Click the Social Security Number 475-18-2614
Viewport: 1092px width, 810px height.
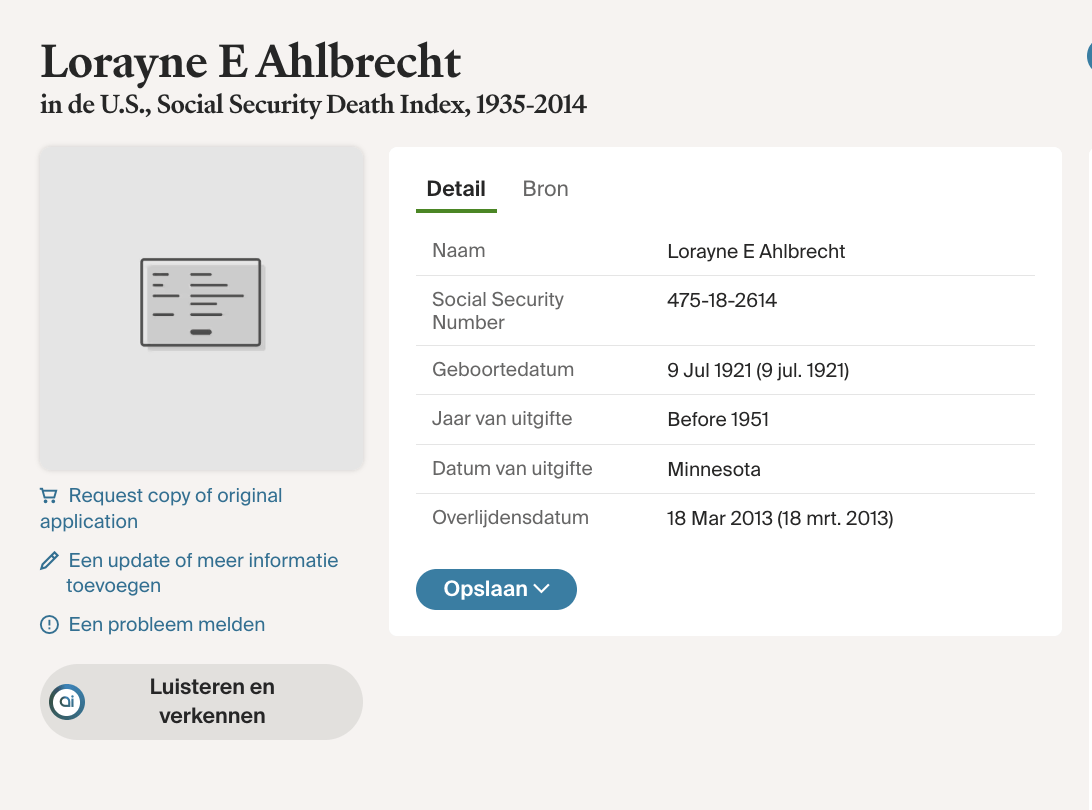(x=722, y=300)
